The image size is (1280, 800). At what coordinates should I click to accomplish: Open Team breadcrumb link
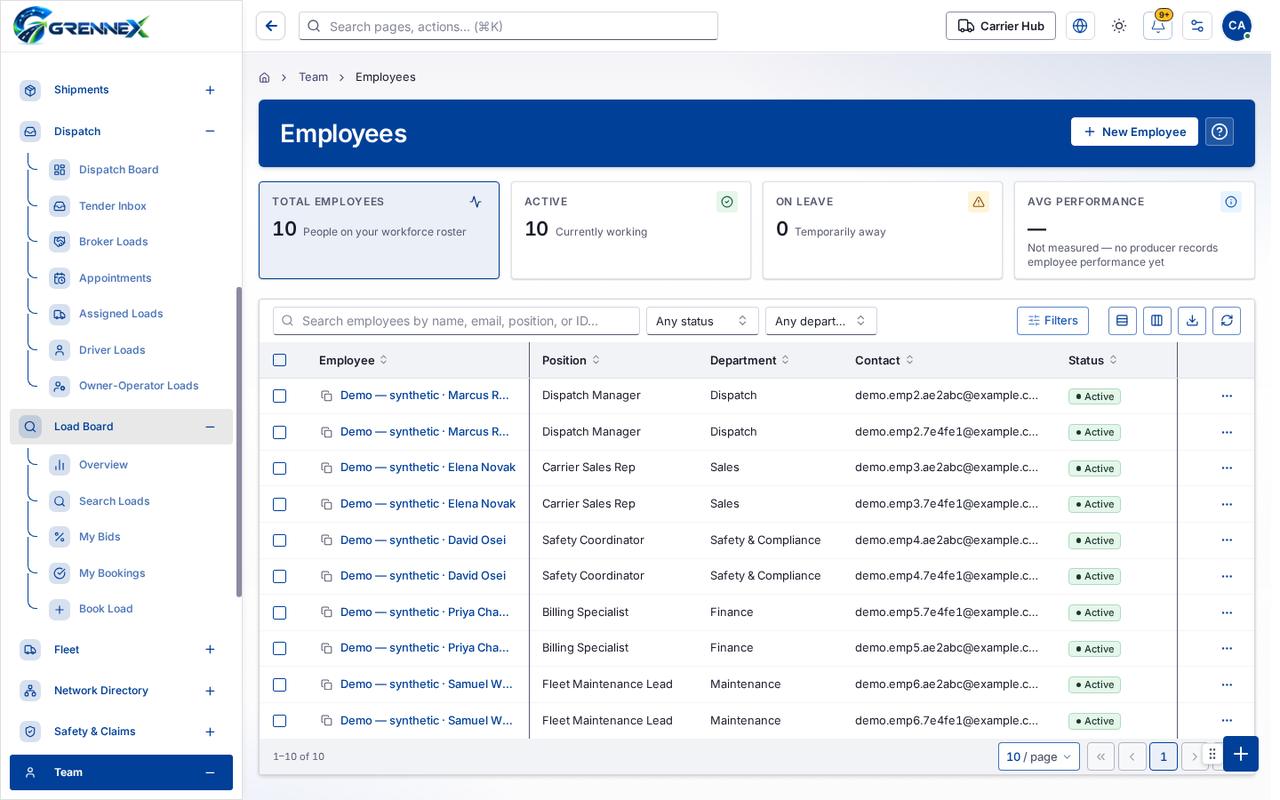[x=313, y=77]
